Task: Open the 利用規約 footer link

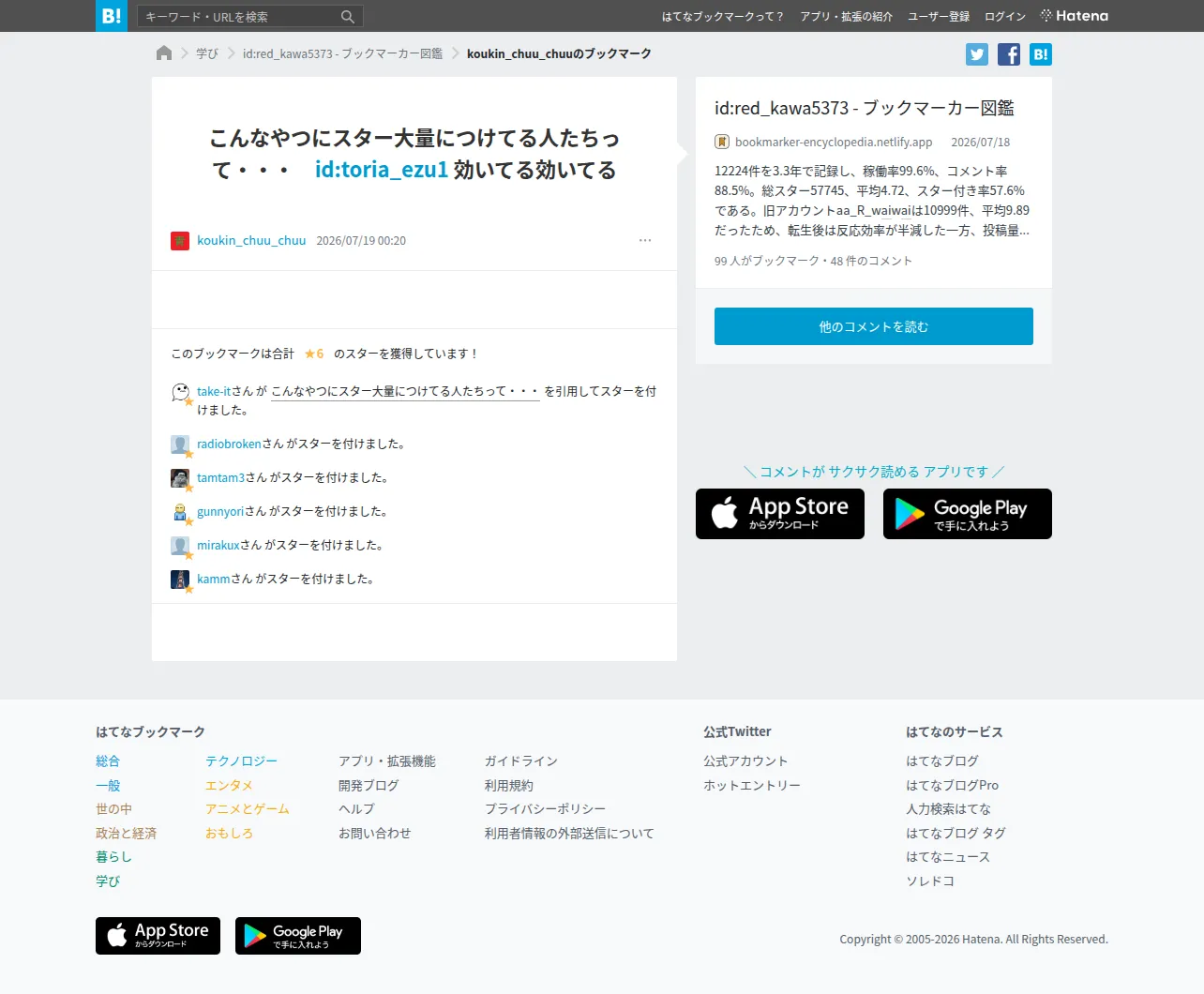Action: click(509, 786)
